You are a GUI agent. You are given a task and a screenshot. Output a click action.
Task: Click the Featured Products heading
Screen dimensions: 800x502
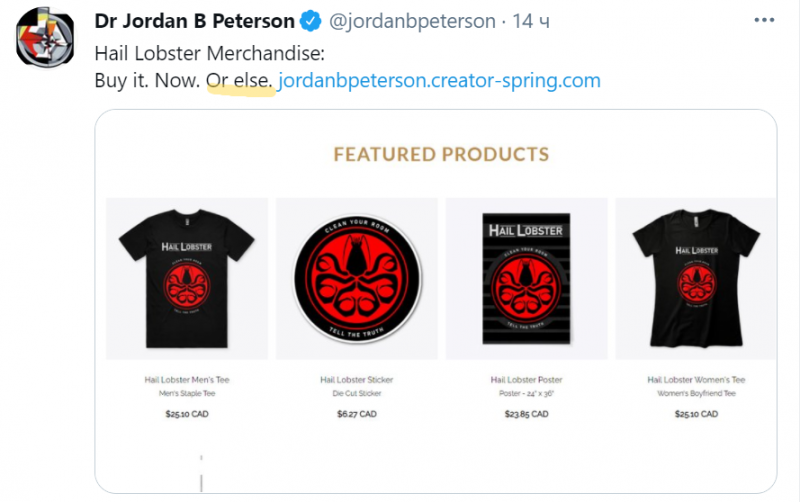(x=441, y=154)
